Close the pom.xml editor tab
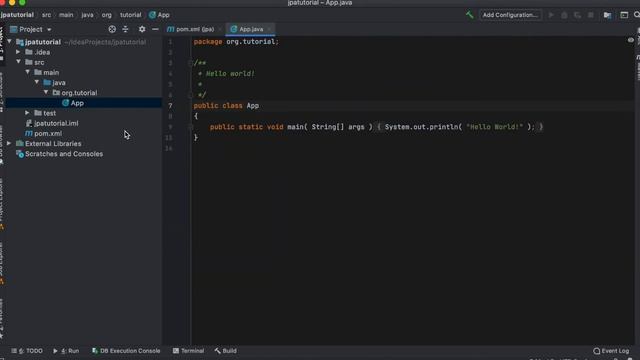The image size is (640, 360). tap(220, 29)
